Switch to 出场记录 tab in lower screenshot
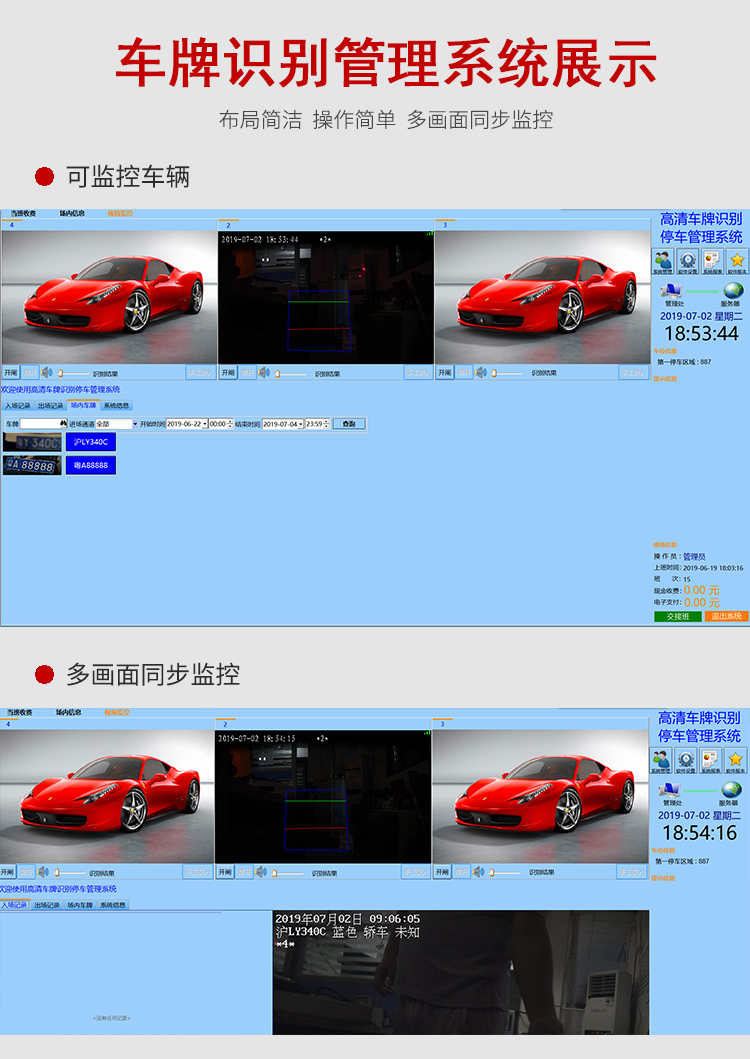 point(47,905)
